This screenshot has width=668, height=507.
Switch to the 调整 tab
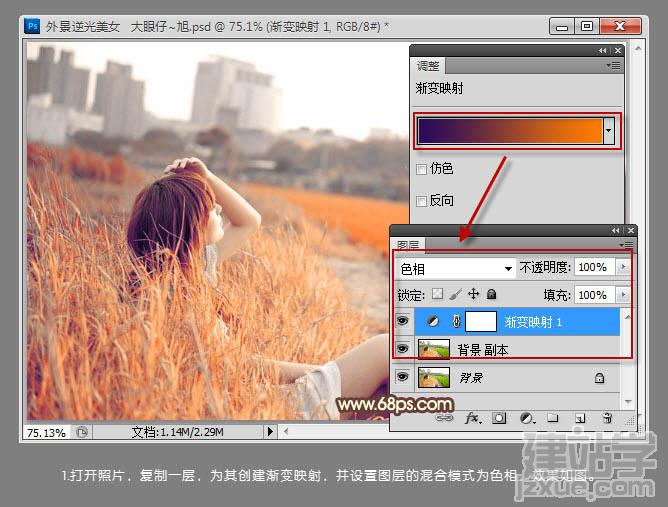coord(428,66)
